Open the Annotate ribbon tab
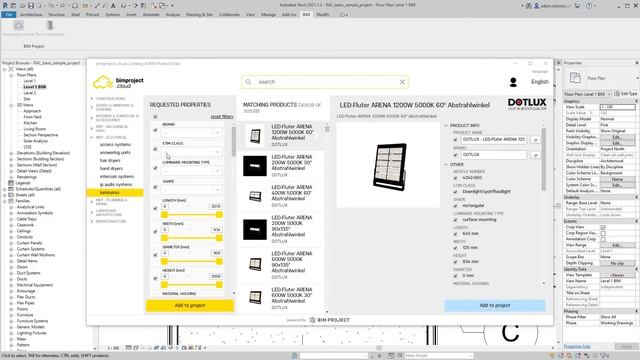 click(151, 14)
